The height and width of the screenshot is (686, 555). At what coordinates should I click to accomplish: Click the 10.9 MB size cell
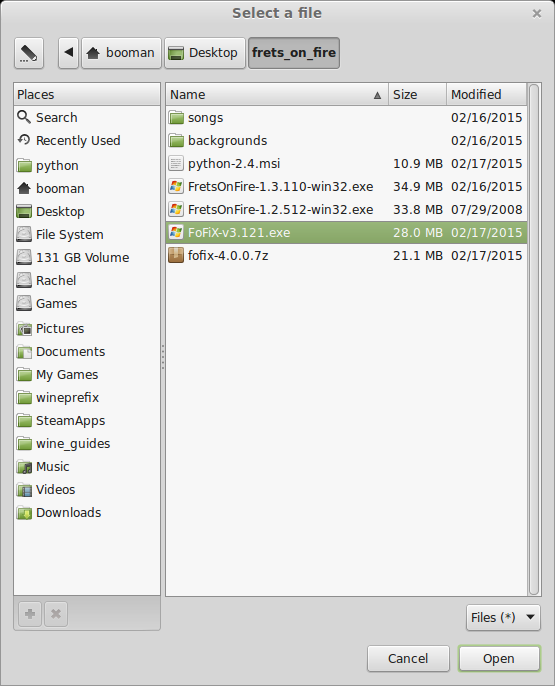click(418, 164)
